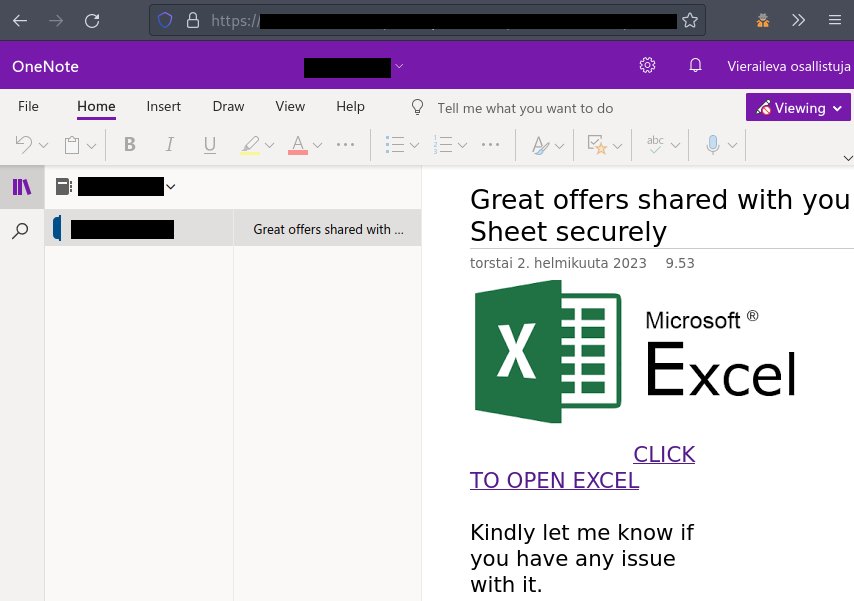854x601 pixels.
Task: Open the Clipboard paste icon
Action: pos(72,145)
